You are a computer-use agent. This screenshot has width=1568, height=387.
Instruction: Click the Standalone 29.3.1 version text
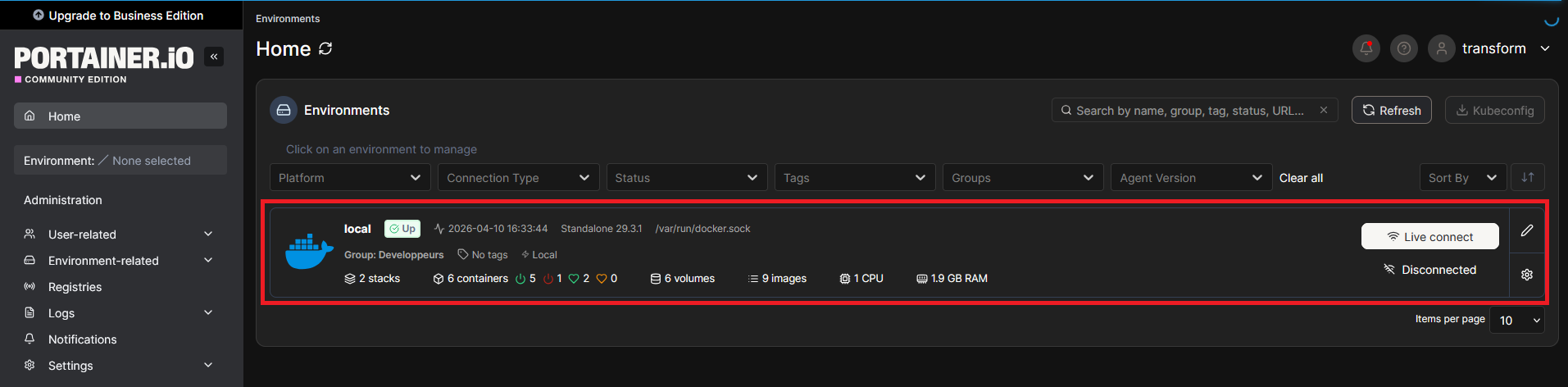coord(602,229)
